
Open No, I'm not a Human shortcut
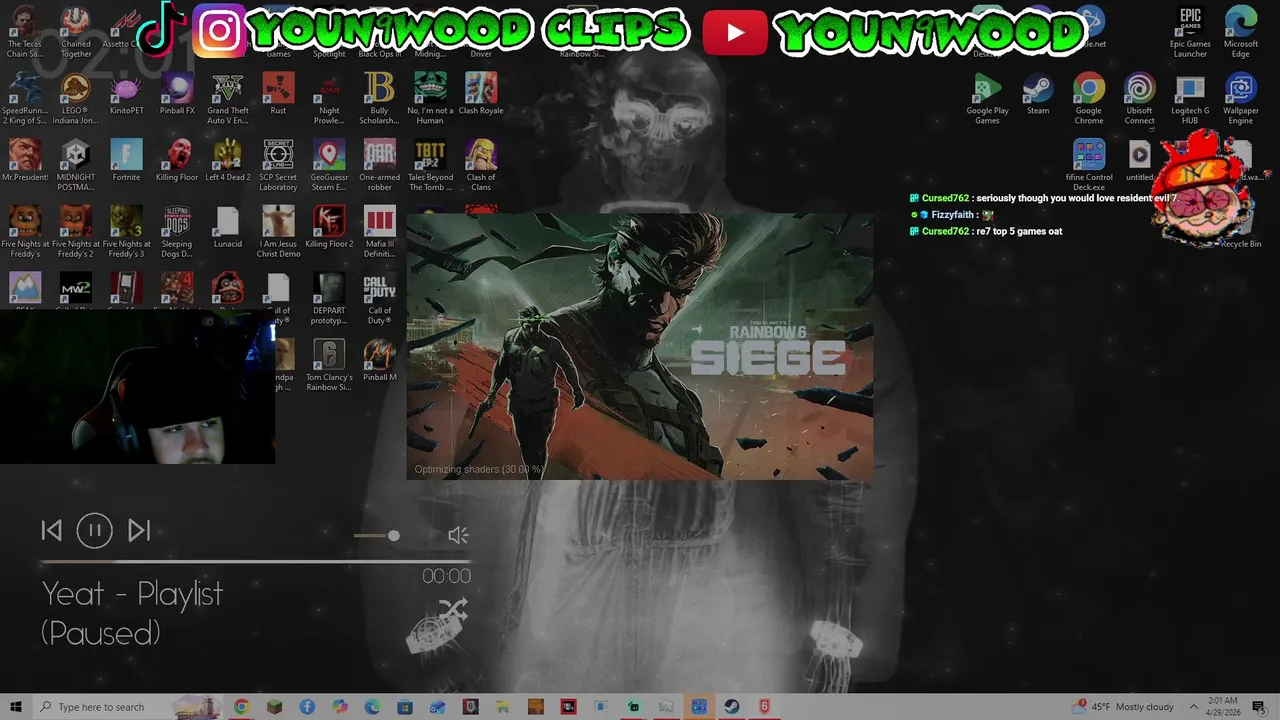[x=430, y=99]
